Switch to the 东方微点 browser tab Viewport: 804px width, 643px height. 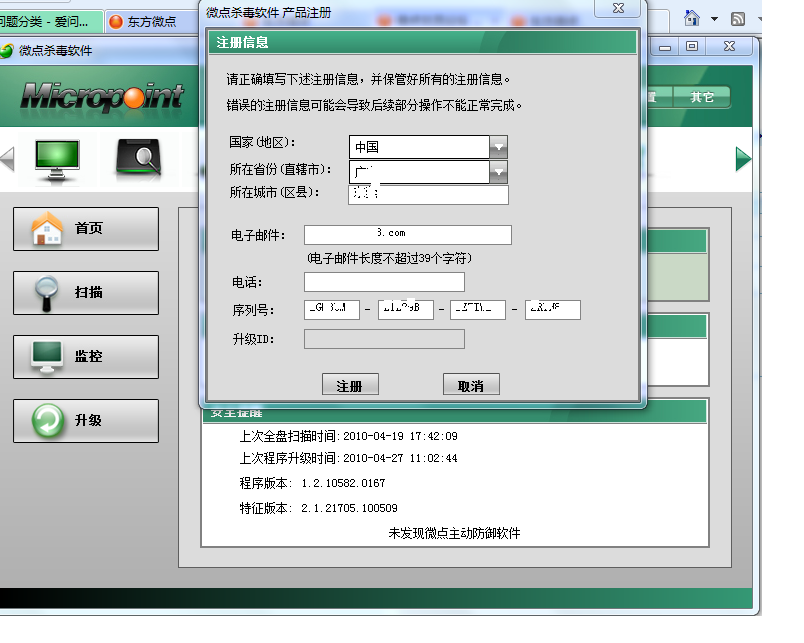point(151,22)
